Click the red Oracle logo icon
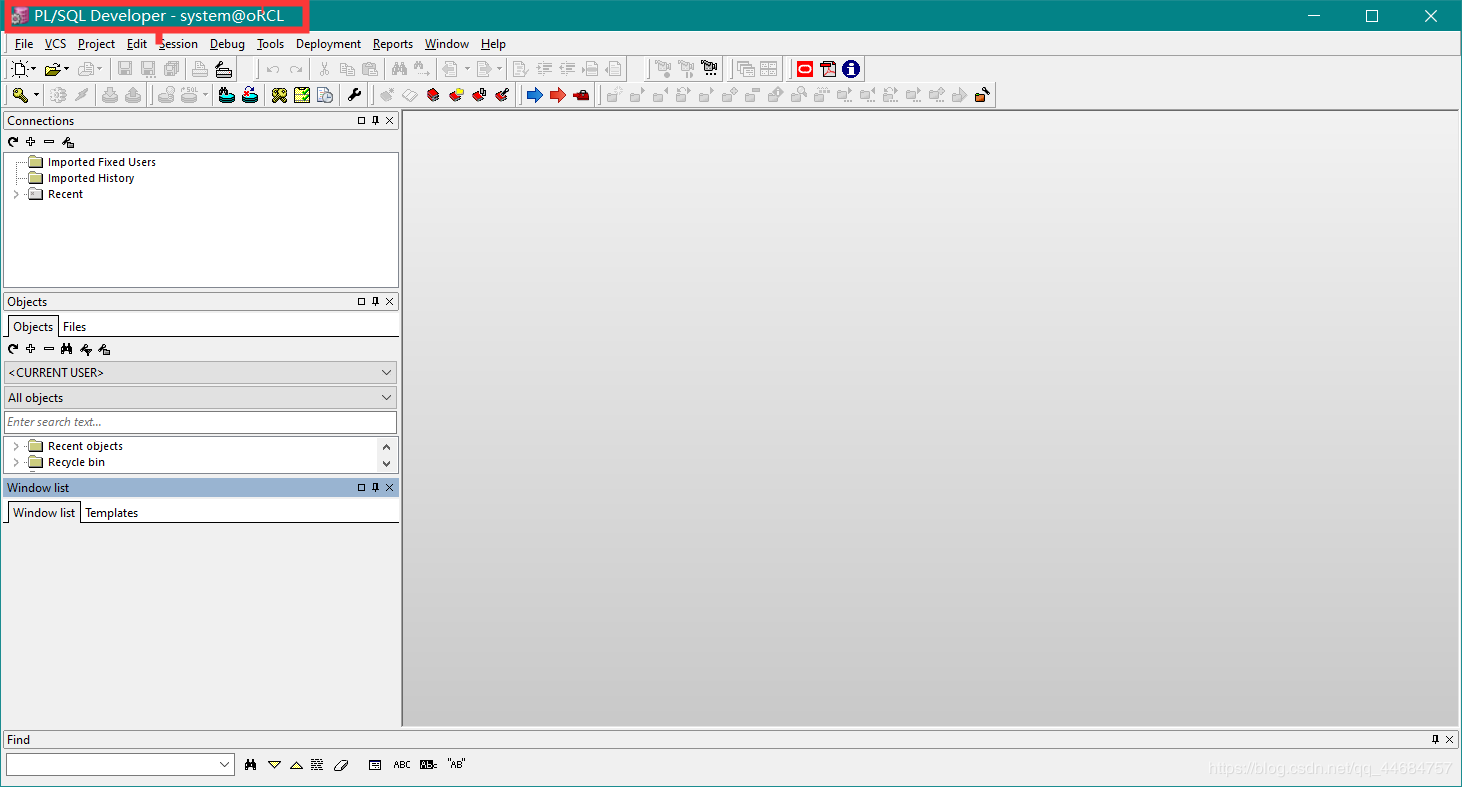 pyautogui.click(x=805, y=69)
